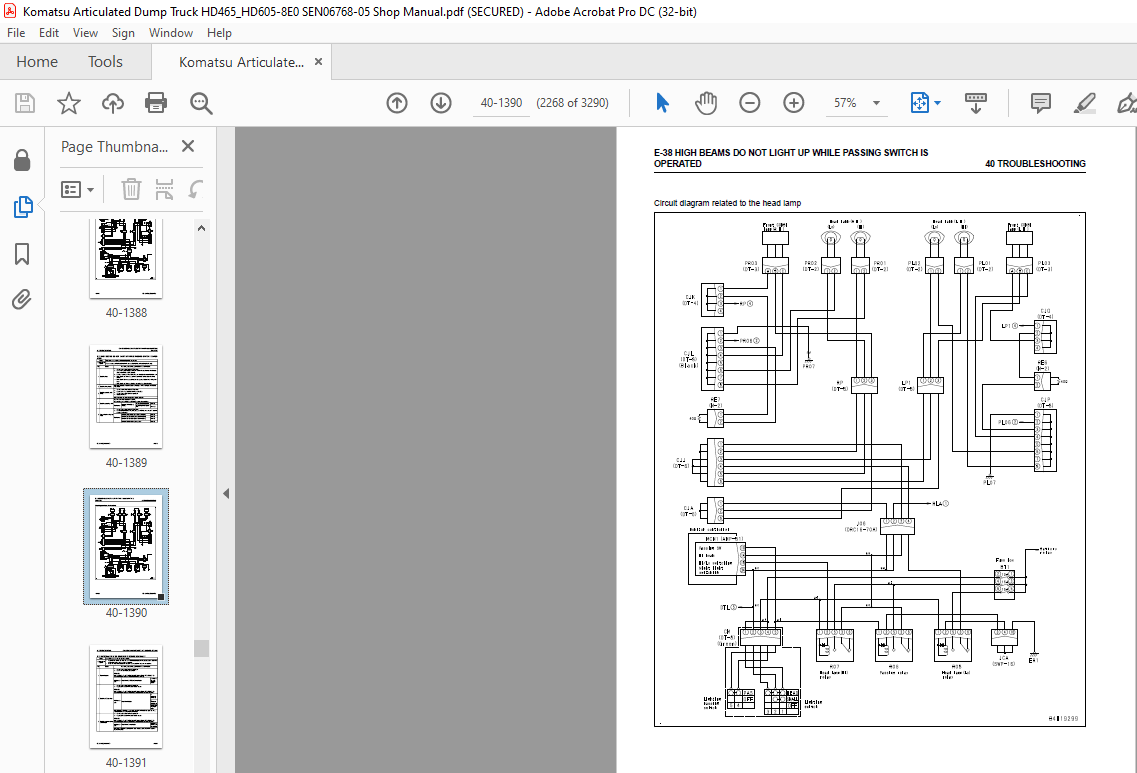Zoom out with the minus icon
This screenshot has height=773, width=1137.
point(750,103)
